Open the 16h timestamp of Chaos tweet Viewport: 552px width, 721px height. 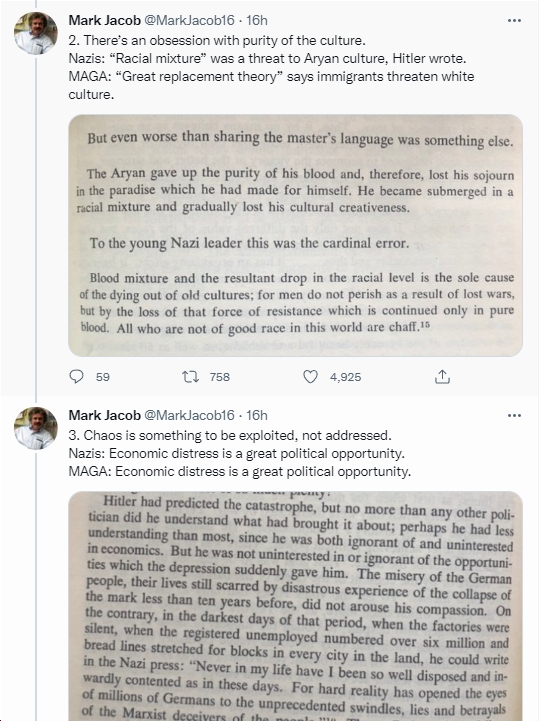[257, 415]
